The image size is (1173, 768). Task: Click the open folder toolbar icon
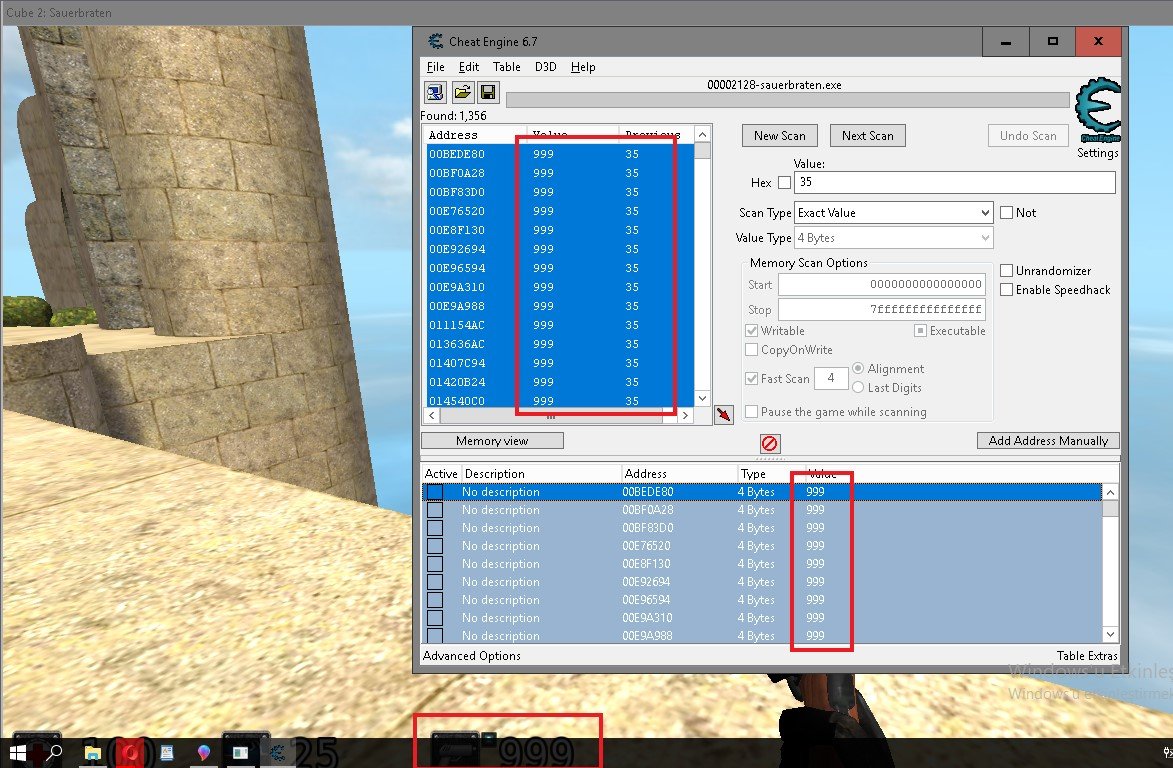point(462,93)
